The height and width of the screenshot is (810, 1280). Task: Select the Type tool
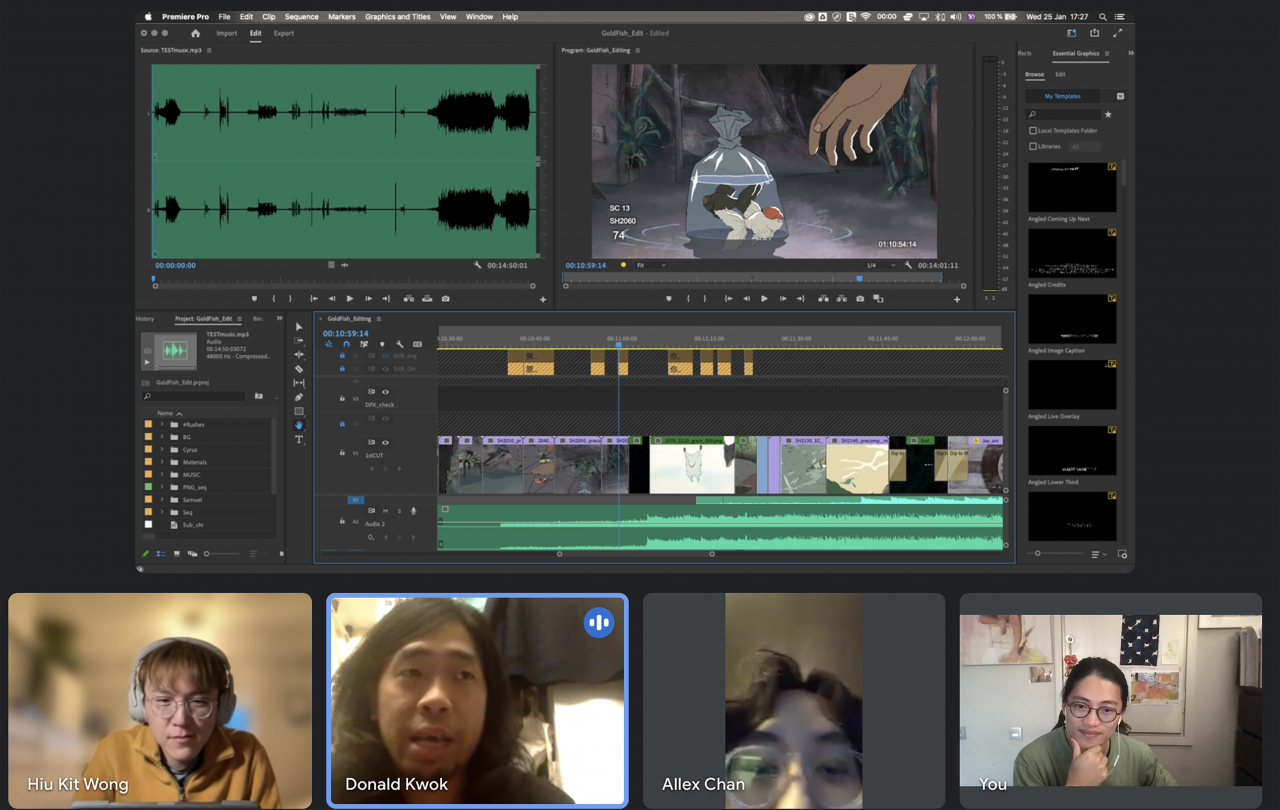[299, 440]
